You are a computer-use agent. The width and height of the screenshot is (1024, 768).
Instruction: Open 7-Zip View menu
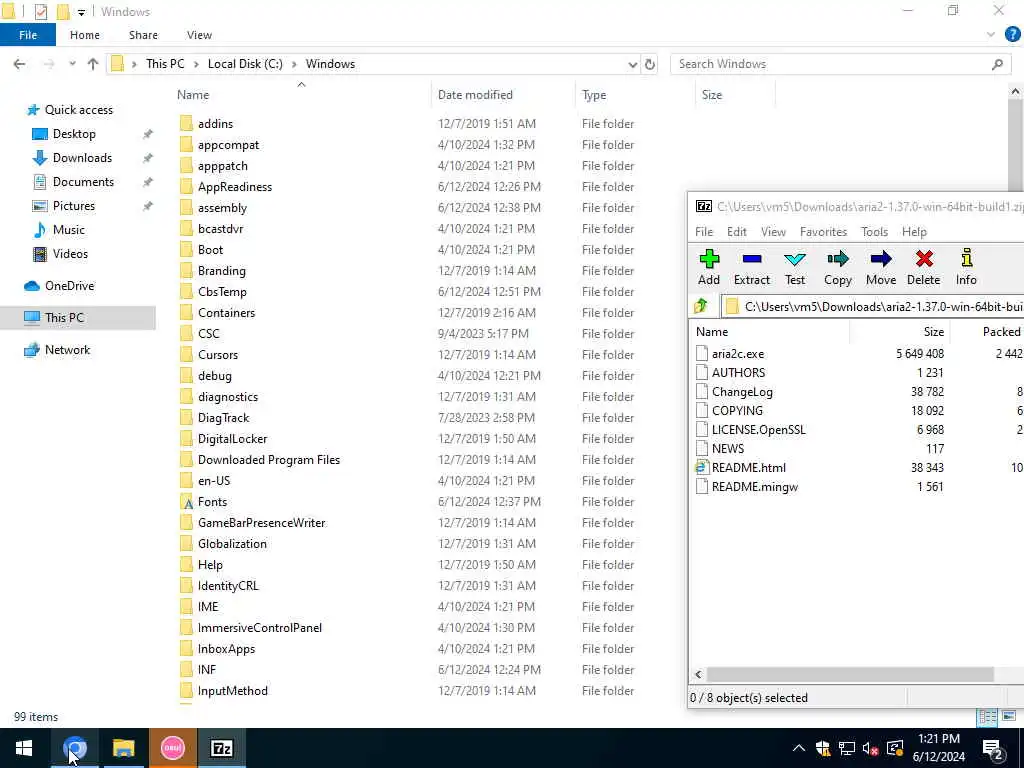tap(773, 232)
